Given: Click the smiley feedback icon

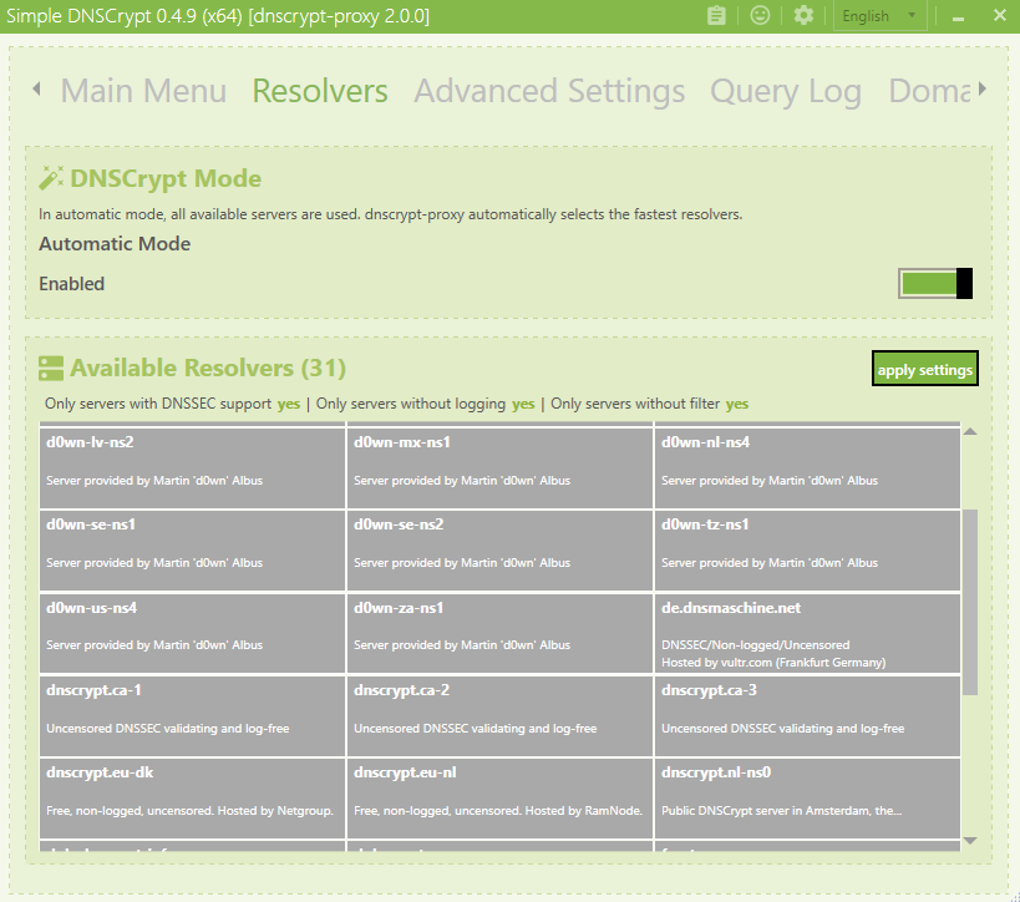Looking at the screenshot, I should point(759,15).
